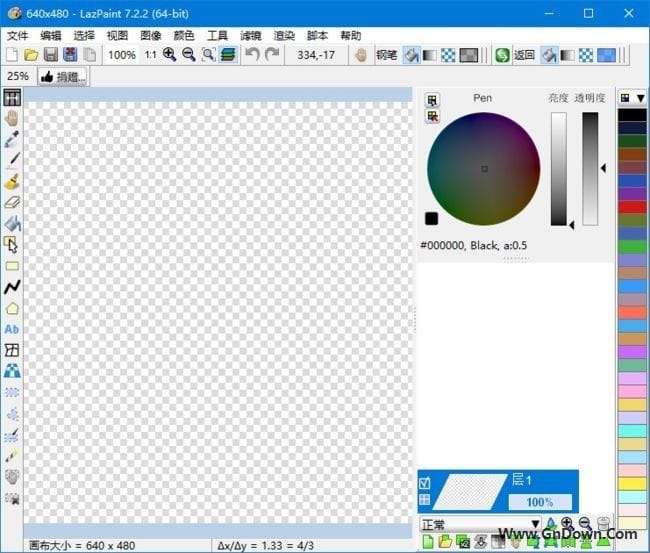Viewport: 650px width, 553px height.
Task: Click the green swap colors icon
Action: pos(502,55)
